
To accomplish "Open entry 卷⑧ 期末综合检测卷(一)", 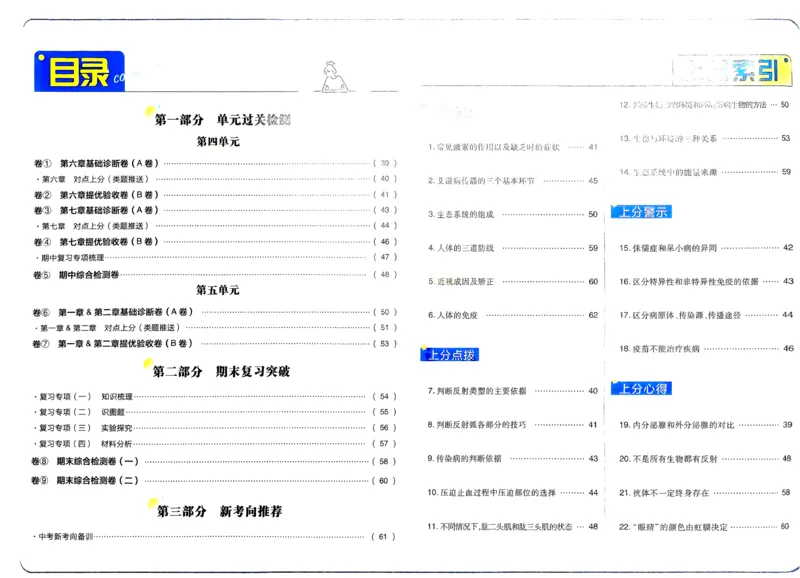I will point(213,461).
